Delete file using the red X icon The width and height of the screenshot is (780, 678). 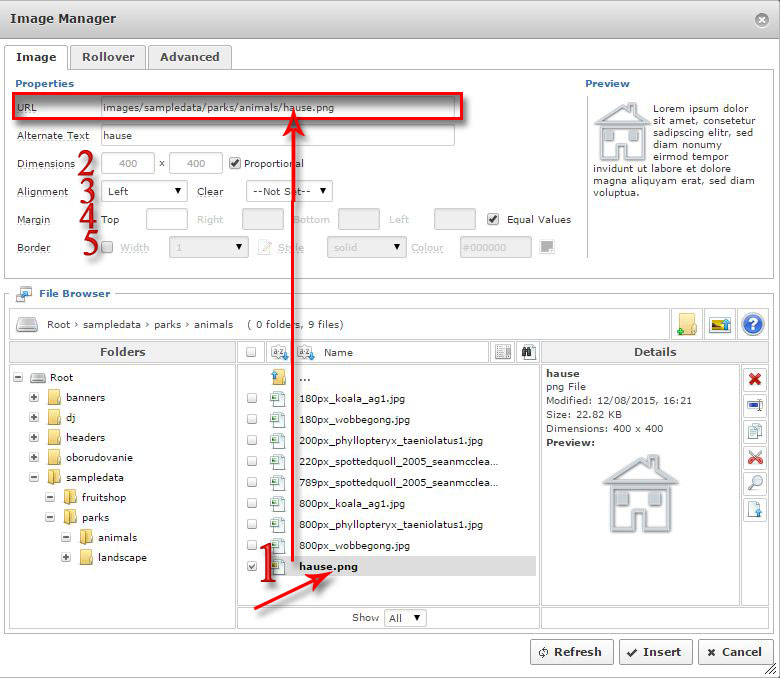click(755, 379)
